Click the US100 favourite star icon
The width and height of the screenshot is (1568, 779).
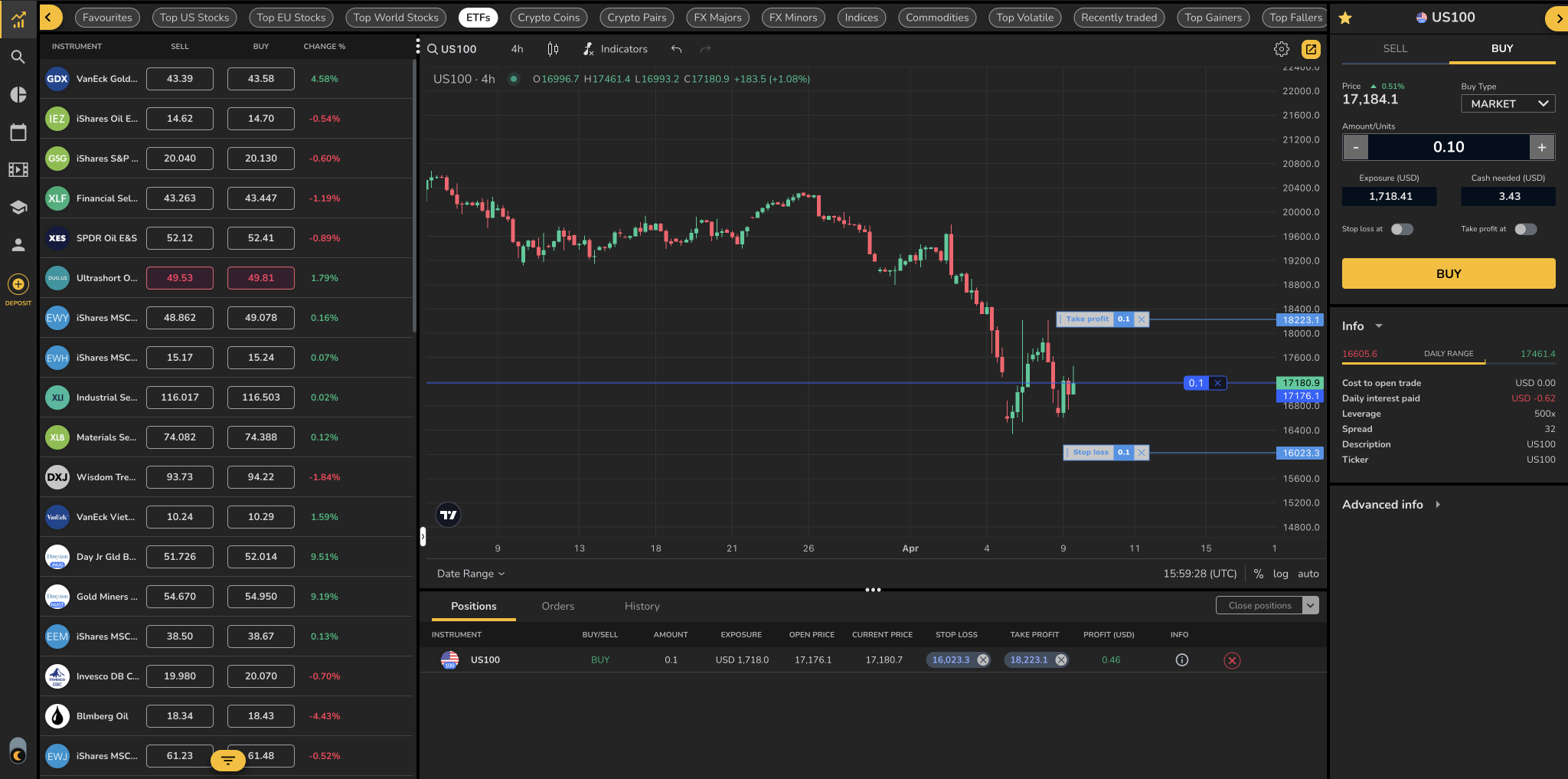1345,18
